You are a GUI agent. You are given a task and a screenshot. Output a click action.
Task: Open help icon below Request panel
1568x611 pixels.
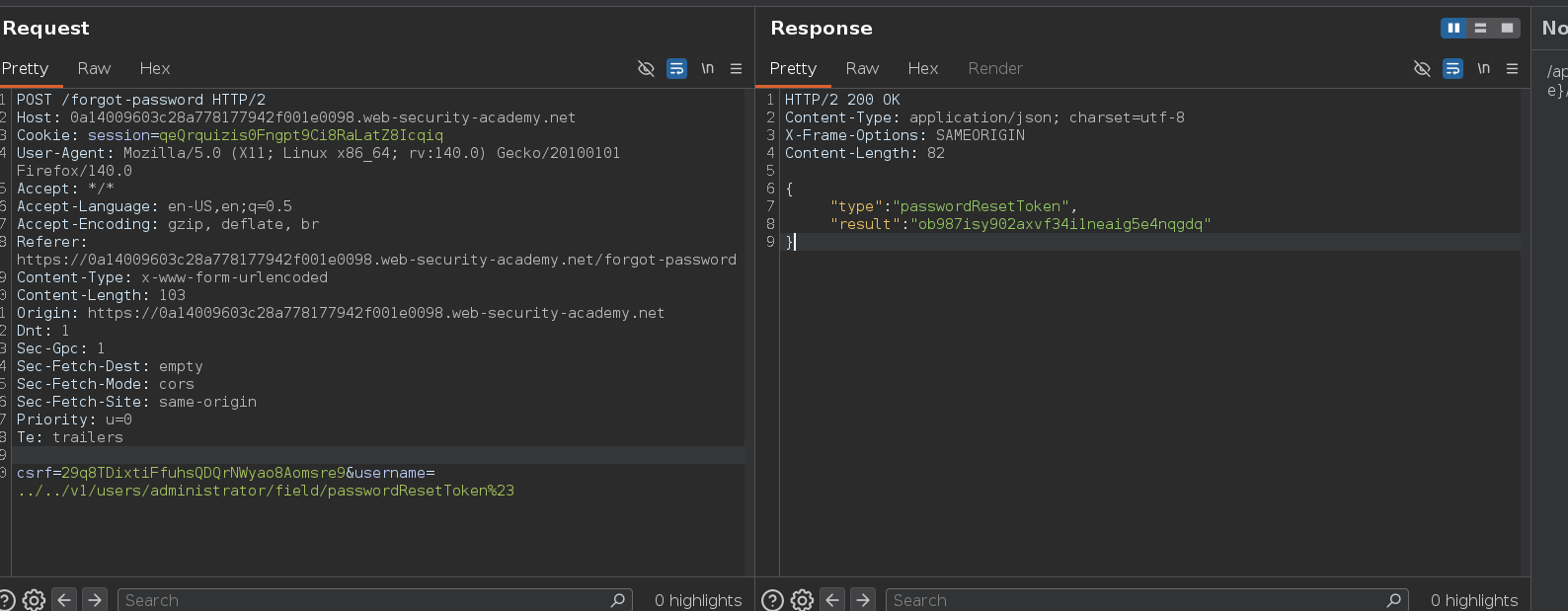(6, 599)
